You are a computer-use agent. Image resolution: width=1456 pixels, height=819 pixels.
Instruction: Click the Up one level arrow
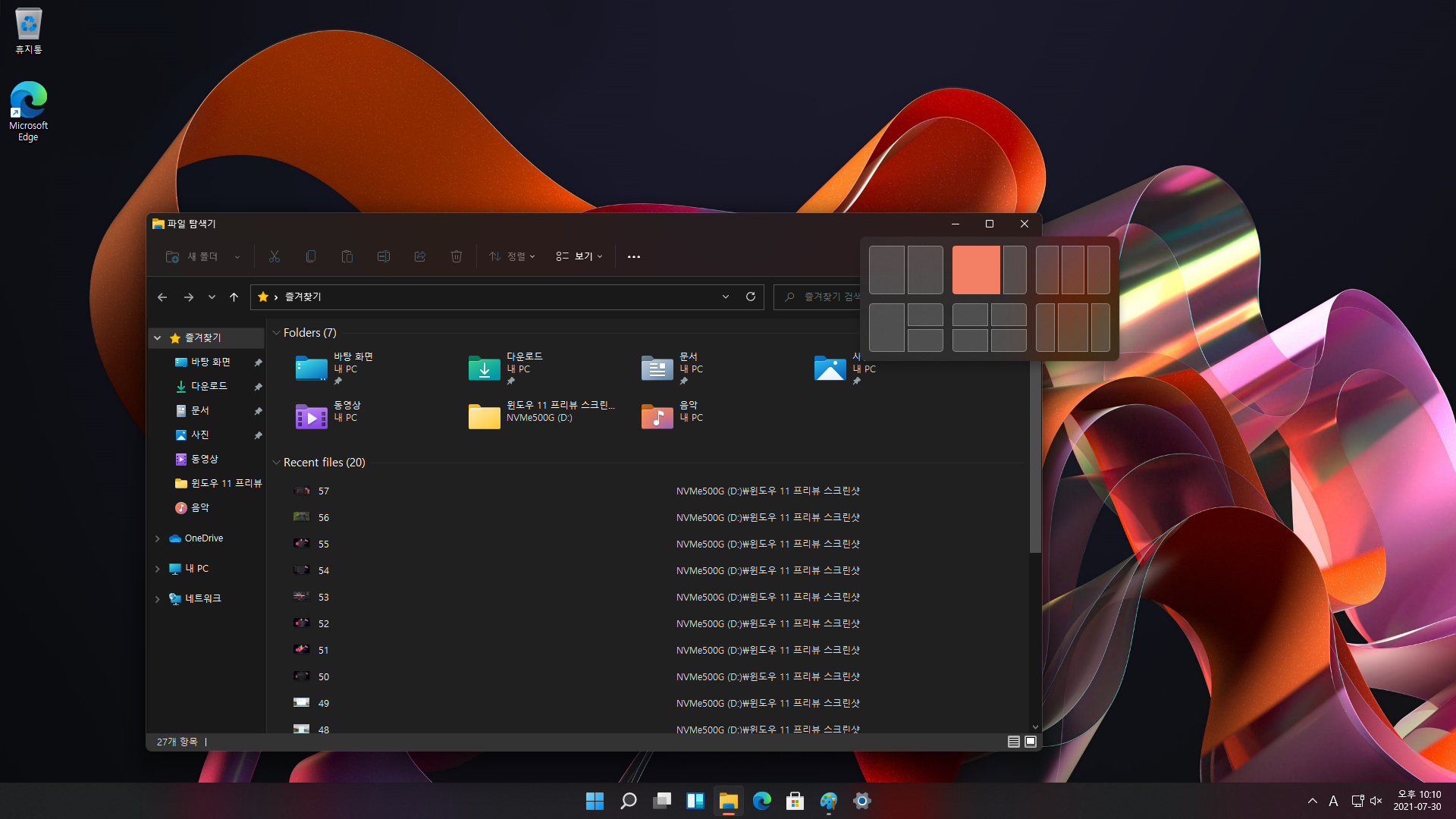[x=234, y=297]
